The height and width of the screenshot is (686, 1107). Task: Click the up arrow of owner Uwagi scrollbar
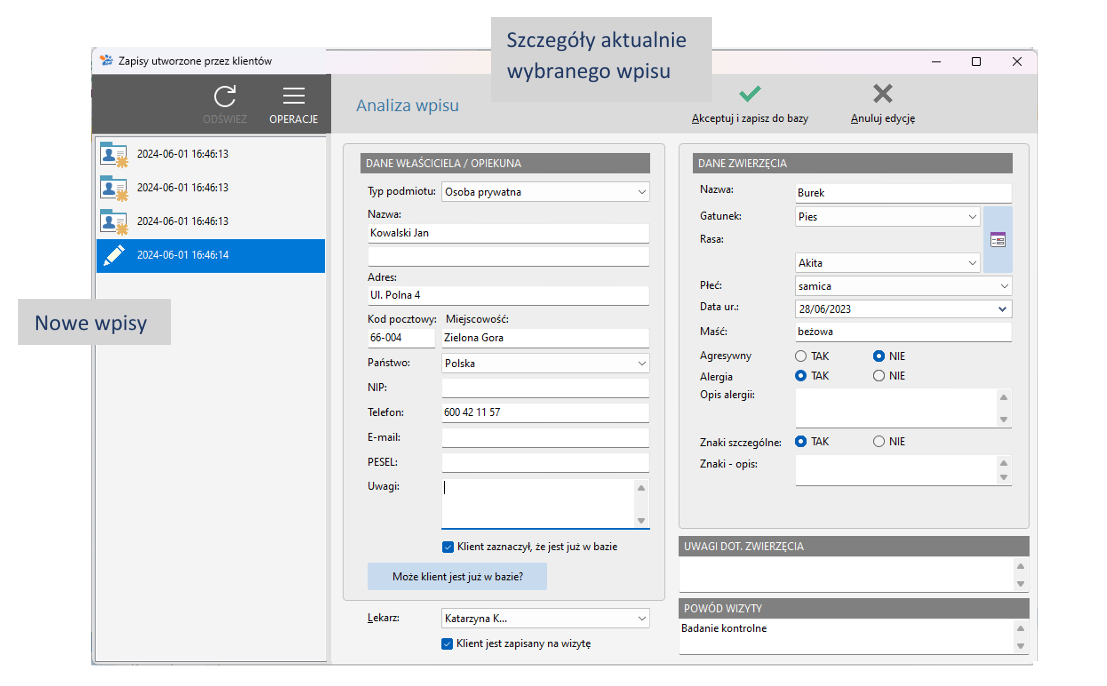641,488
